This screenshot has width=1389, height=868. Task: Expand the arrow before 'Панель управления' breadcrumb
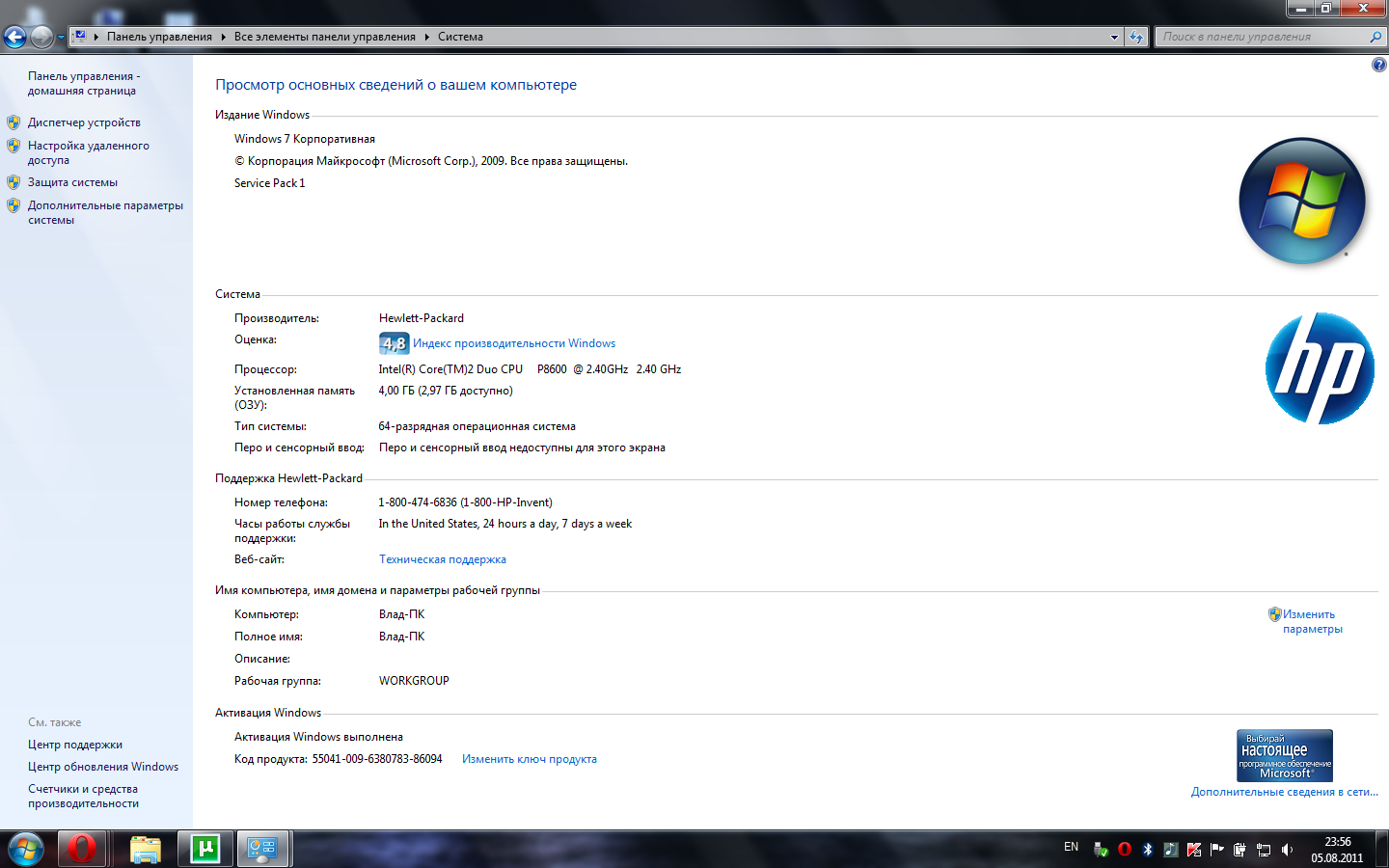pos(96,37)
